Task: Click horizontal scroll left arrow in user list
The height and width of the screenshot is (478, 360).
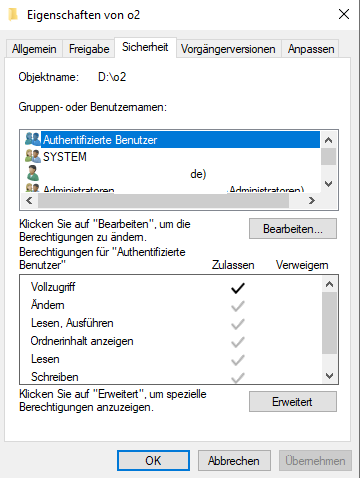Action: 29,201
